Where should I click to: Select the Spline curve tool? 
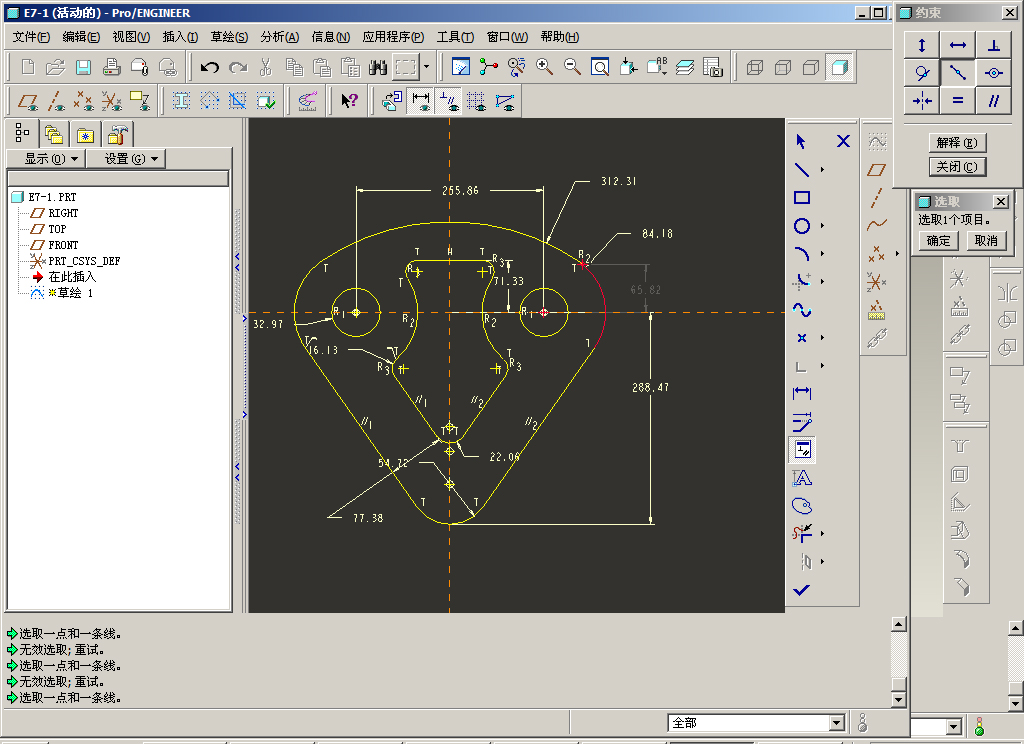802,310
